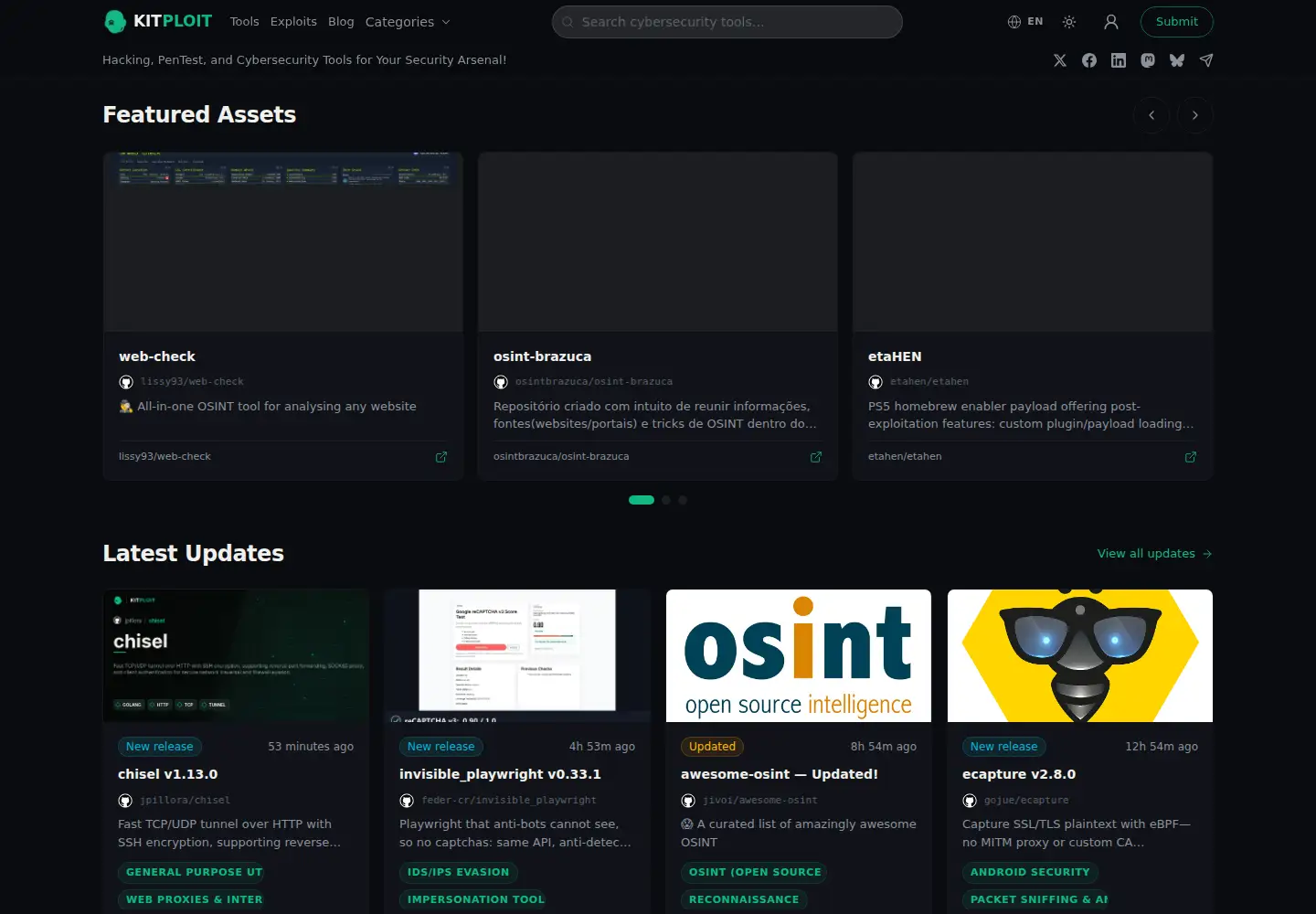The image size is (1316, 914).
Task: Click the IDS/IPS EVASION tag
Action: coord(458,872)
